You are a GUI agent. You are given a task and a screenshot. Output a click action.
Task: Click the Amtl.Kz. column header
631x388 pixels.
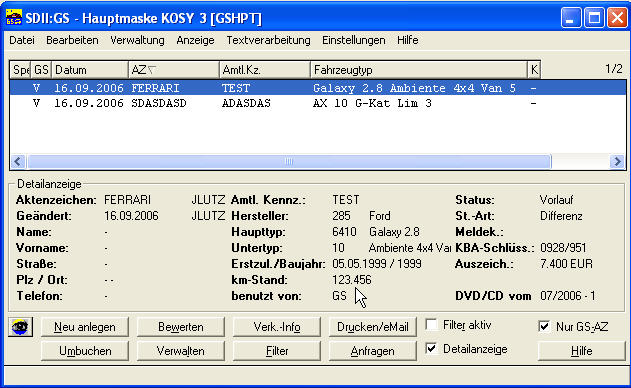265,70
